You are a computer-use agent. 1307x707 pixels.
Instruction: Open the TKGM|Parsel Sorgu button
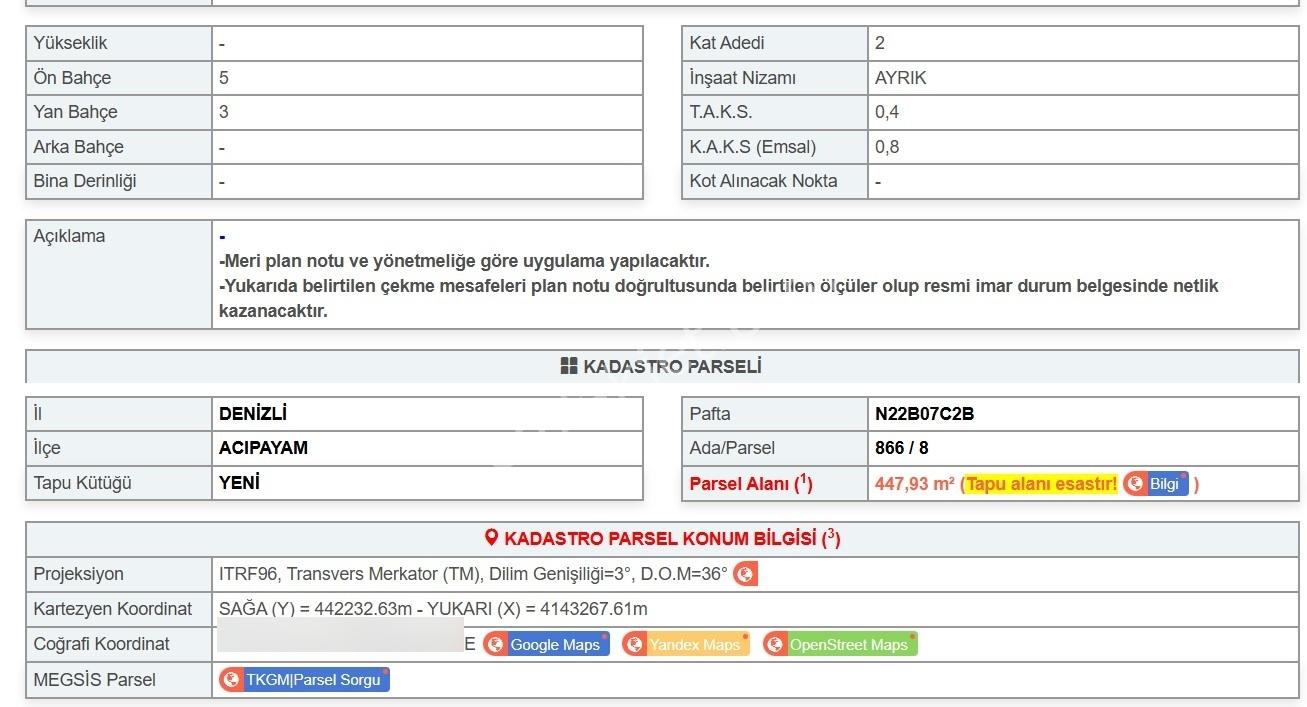click(x=304, y=680)
